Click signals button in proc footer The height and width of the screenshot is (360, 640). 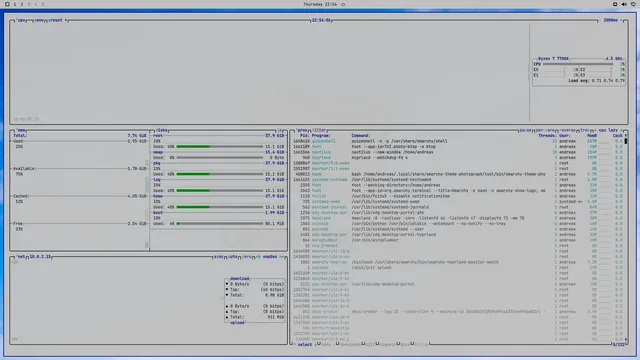coord(387,344)
